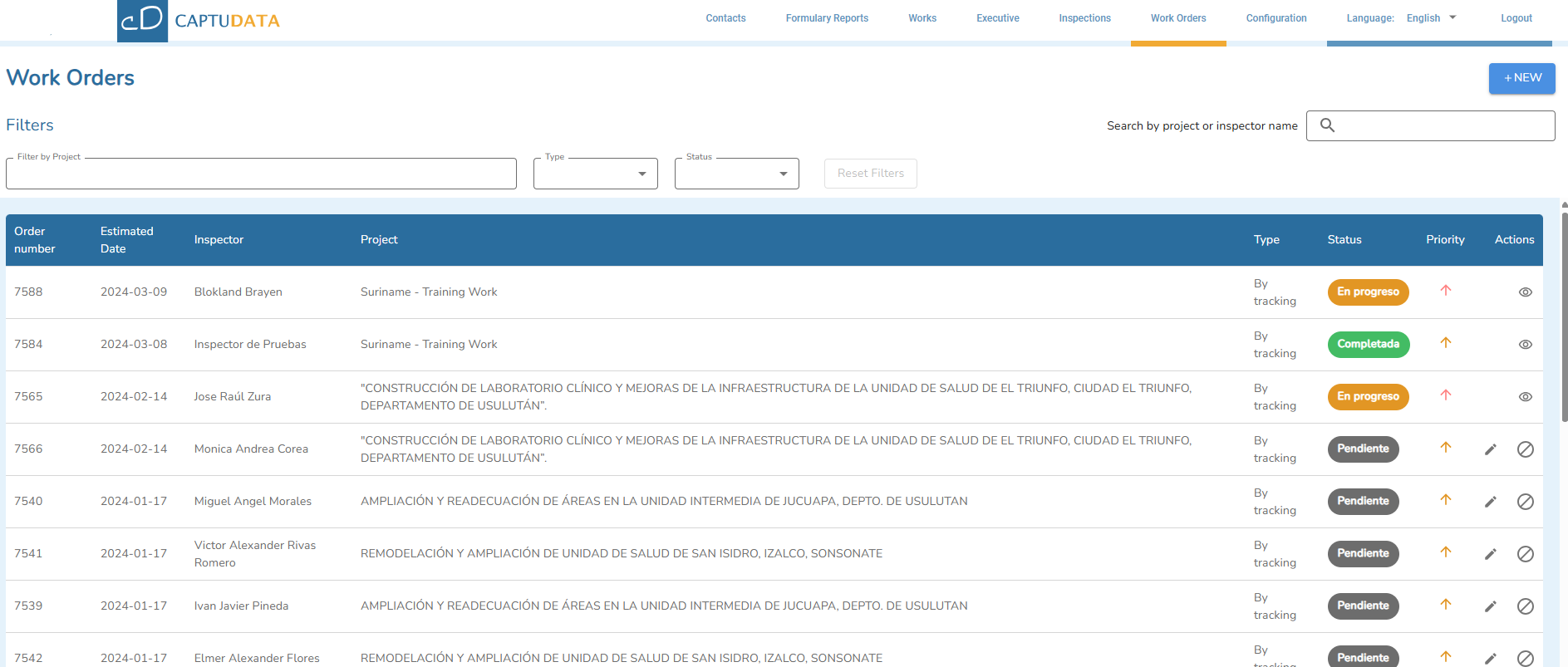Click the edit pencil for order 7541
This screenshot has width=1568, height=667.
(1490, 554)
